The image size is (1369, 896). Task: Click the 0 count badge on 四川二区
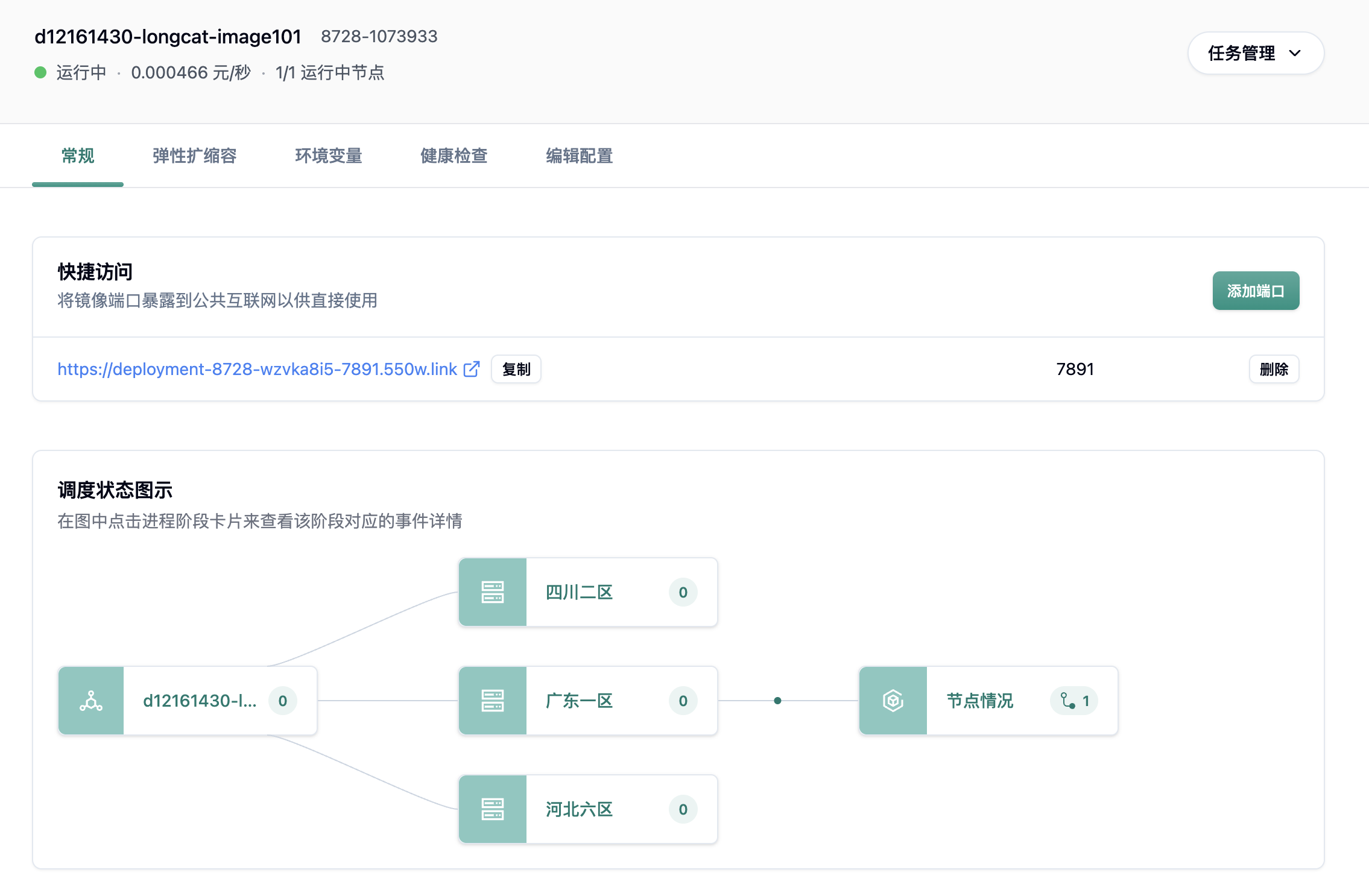coord(683,592)
